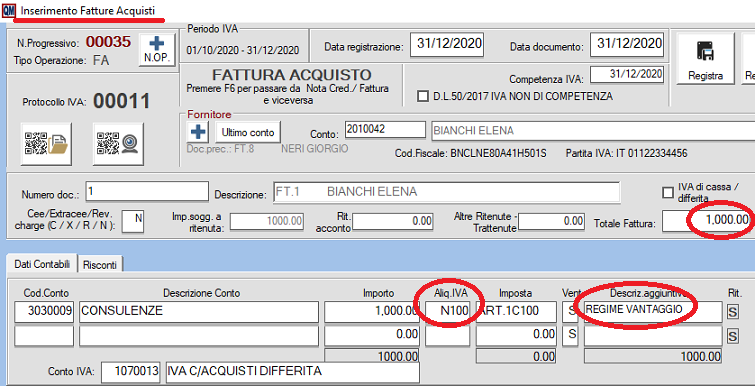Check the IVA di cassa / differita box
Screen dimensions: 755x386
(x=668, y=193)
